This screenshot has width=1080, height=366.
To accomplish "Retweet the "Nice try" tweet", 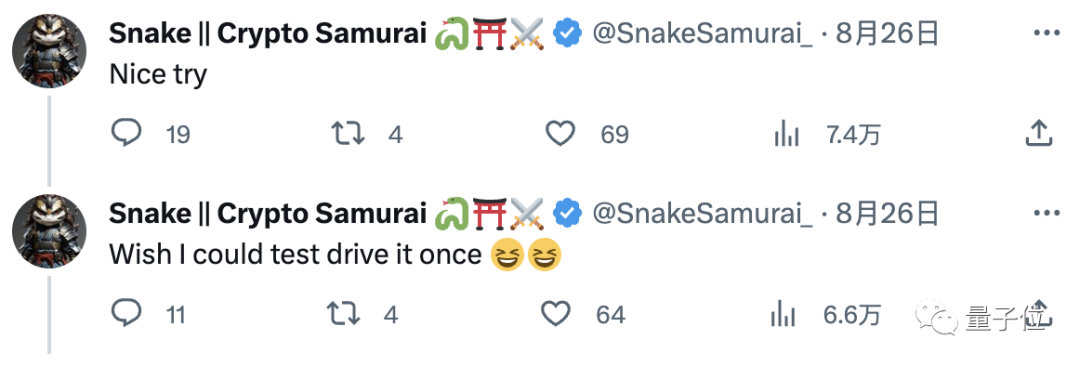I will (348, 134).
